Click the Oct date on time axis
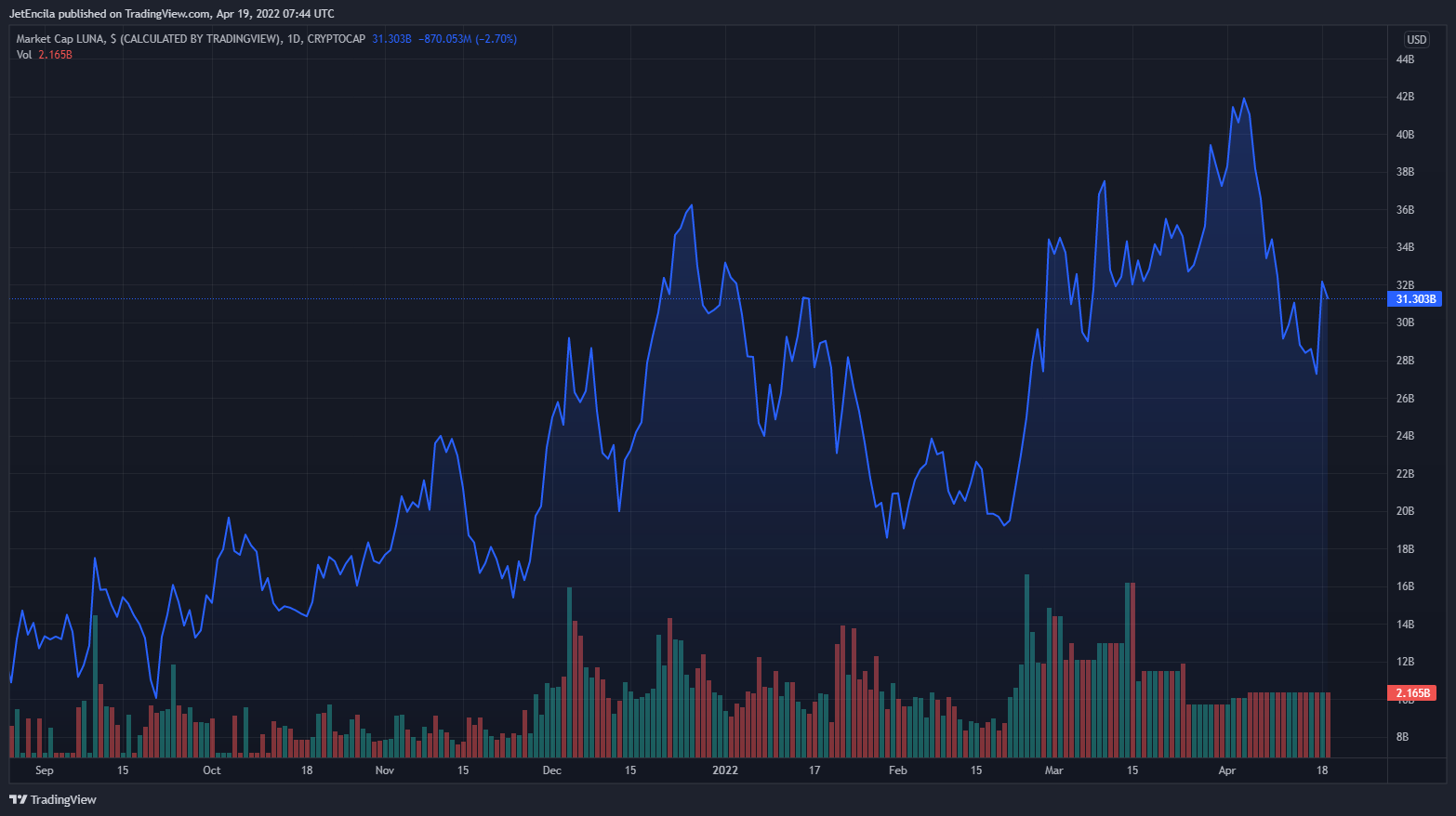The width and height of the screenshot is (1456, 816). point(212,770)
